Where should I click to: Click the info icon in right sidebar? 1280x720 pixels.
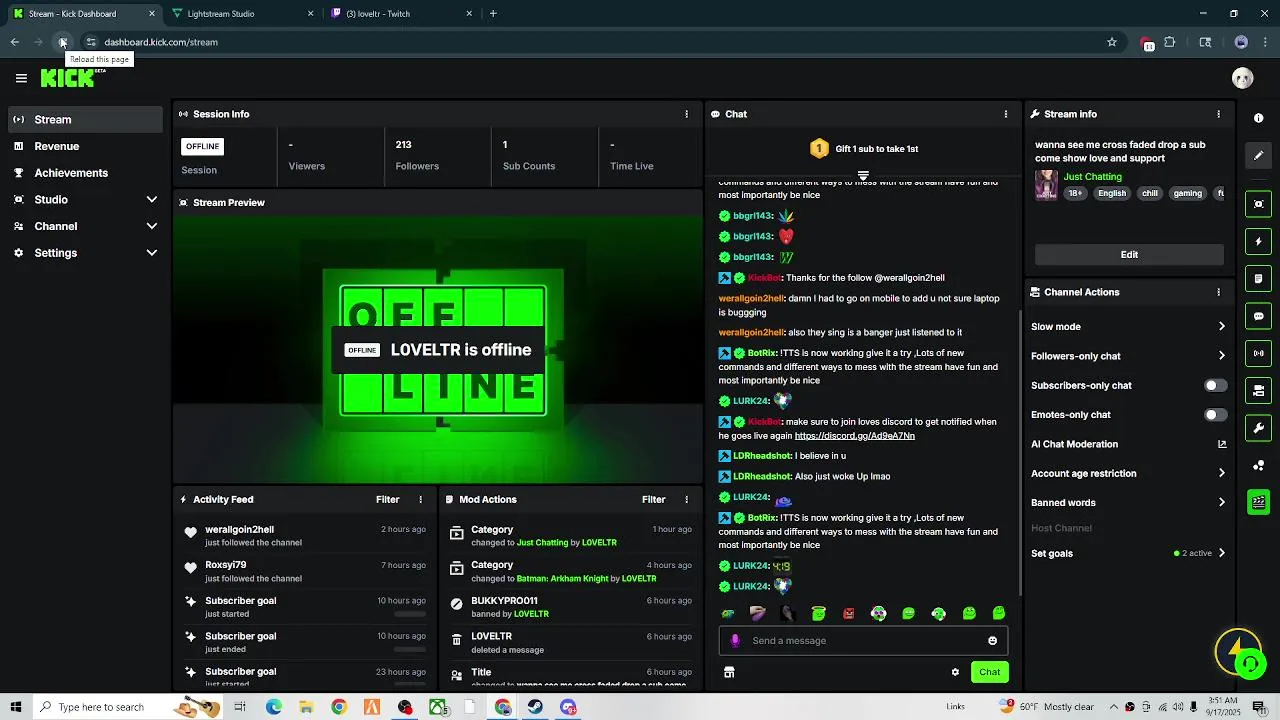pyautogui.click(x=1258, y=118)
